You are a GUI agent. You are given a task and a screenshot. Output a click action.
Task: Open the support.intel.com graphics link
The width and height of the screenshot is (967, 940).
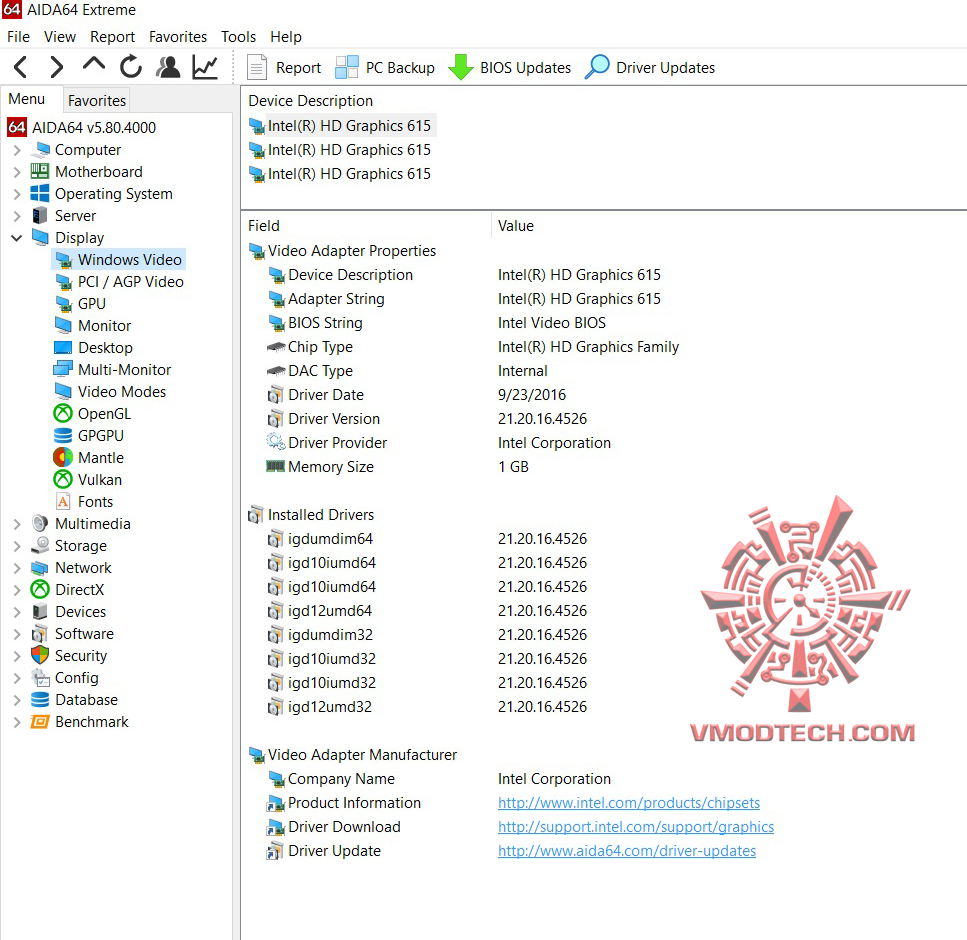(636, 827)
